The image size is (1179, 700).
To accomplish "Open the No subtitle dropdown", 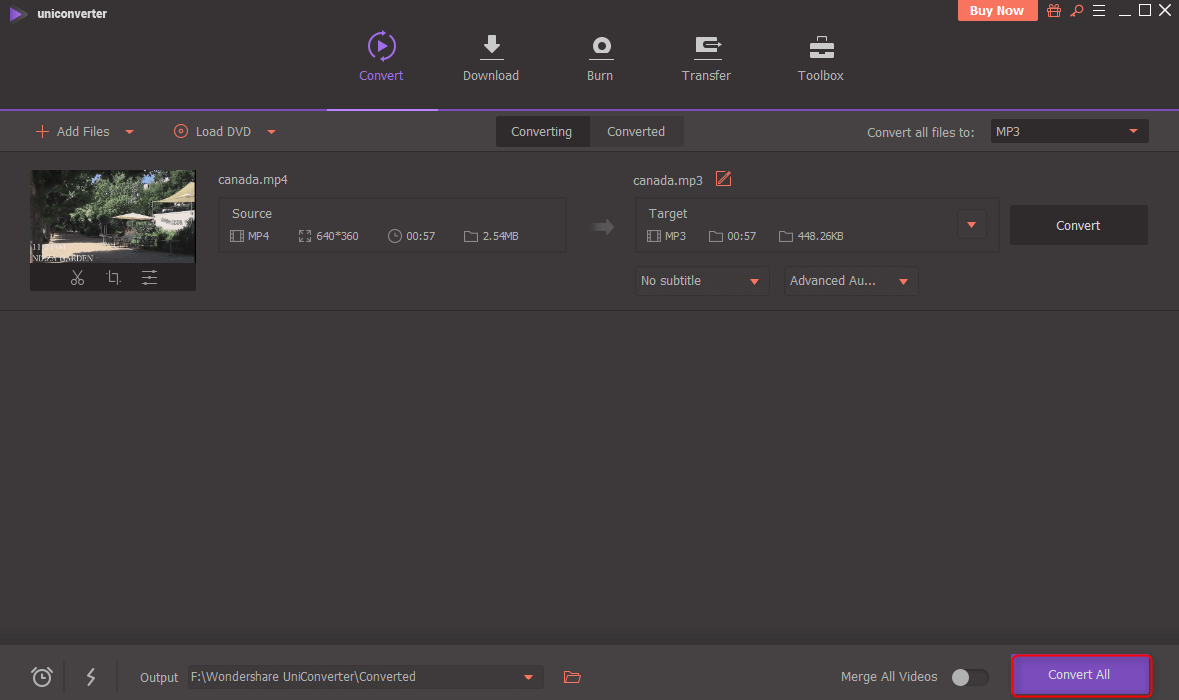I will tap(701, 281).
